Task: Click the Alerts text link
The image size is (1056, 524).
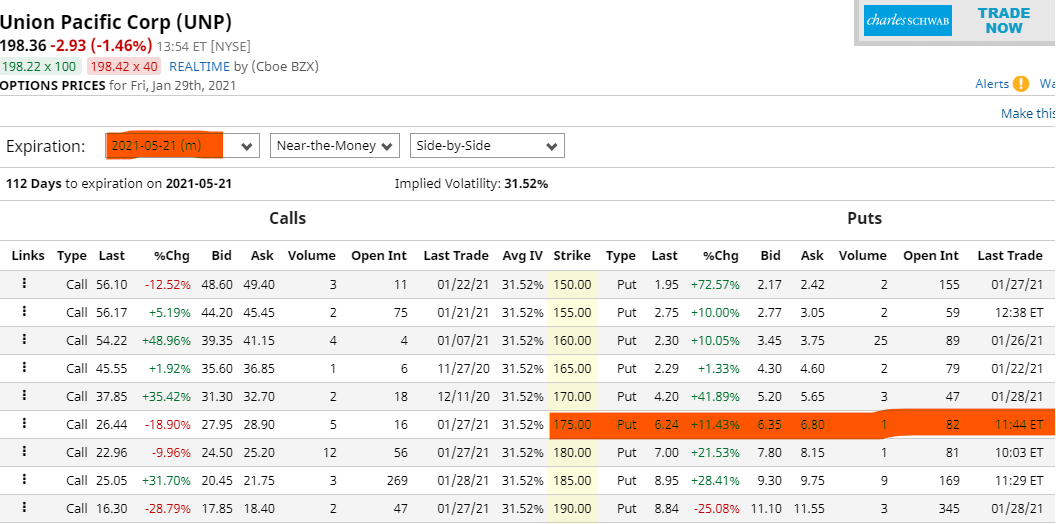Action: tap(991, 84)
